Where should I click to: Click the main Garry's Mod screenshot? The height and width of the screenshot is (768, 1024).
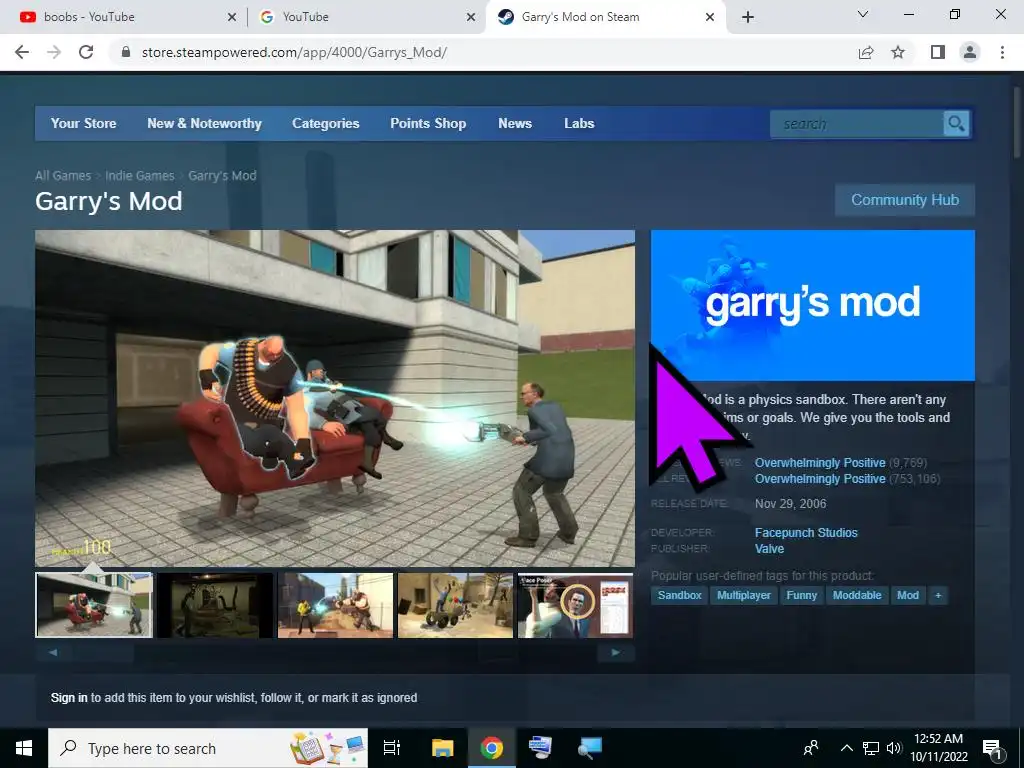pyautogui.click(x=335, y=398)
